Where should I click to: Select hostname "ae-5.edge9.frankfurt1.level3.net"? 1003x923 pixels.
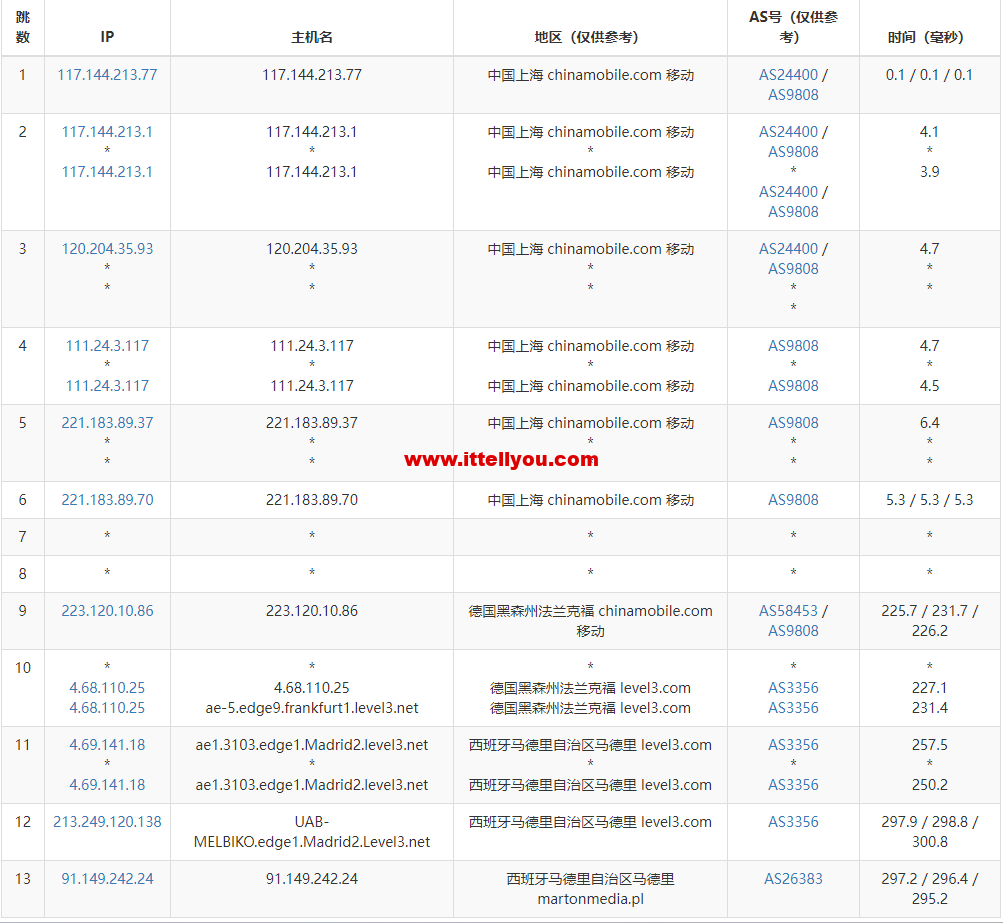[x=312, y=708]
